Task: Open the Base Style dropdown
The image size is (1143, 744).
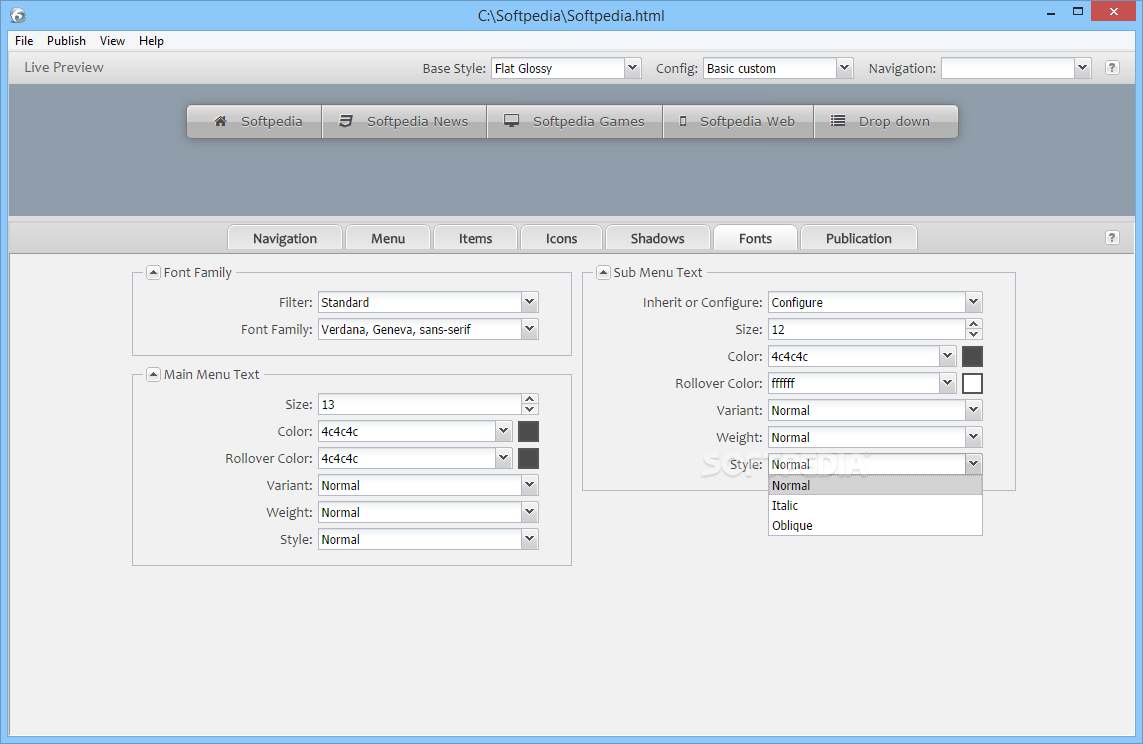Action: [x=633, y=68]
